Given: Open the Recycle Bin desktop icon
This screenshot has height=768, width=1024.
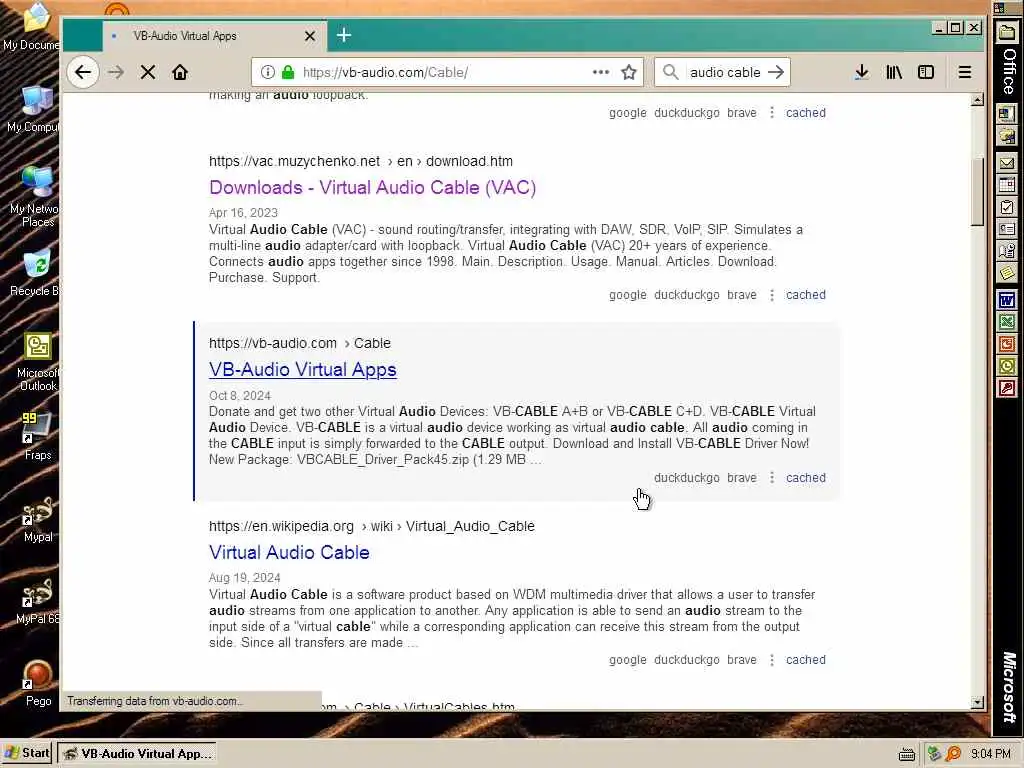Looking at the screenshot, I should coord(35,272).
